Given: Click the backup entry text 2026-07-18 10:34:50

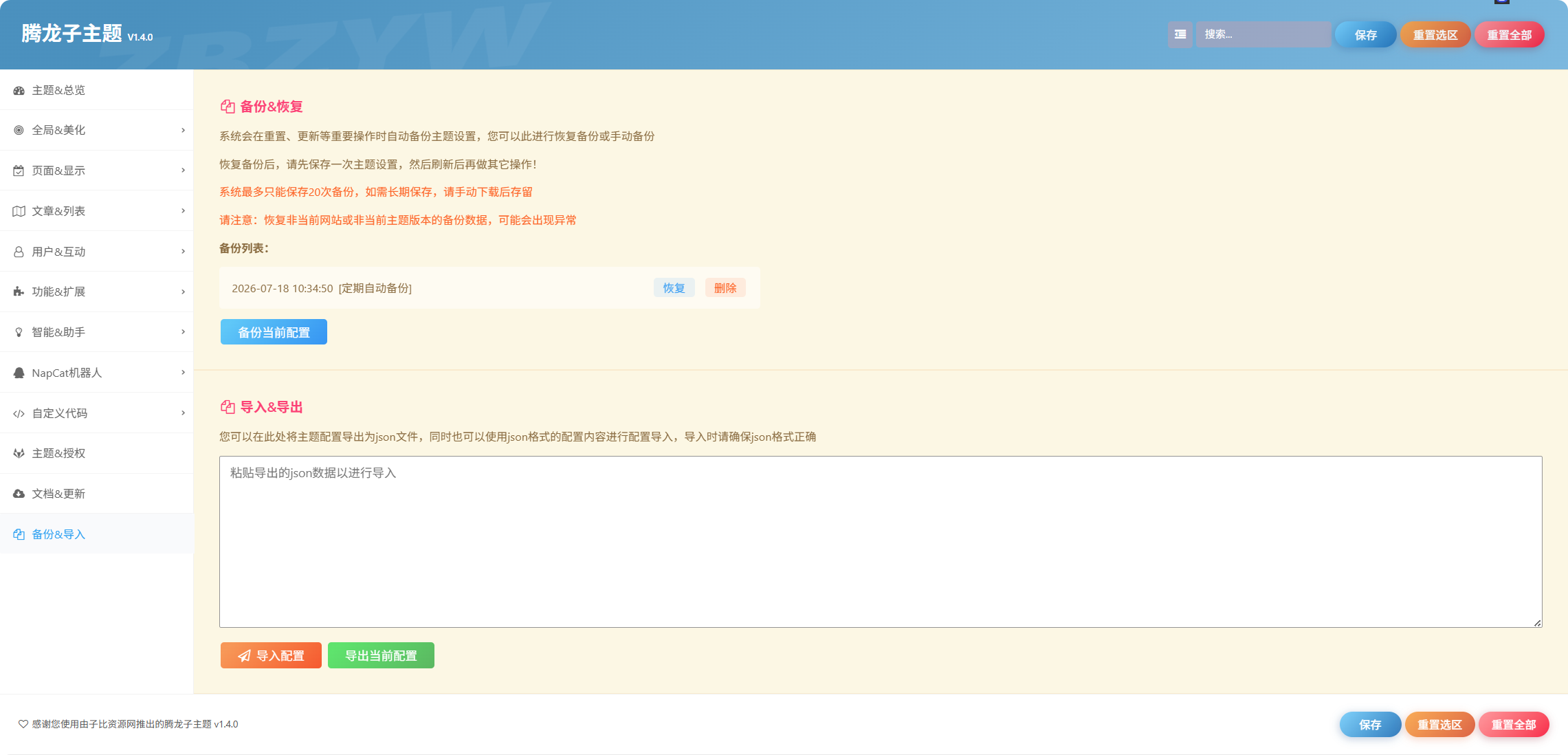Looking at the screenshot, I should point(282,288).
